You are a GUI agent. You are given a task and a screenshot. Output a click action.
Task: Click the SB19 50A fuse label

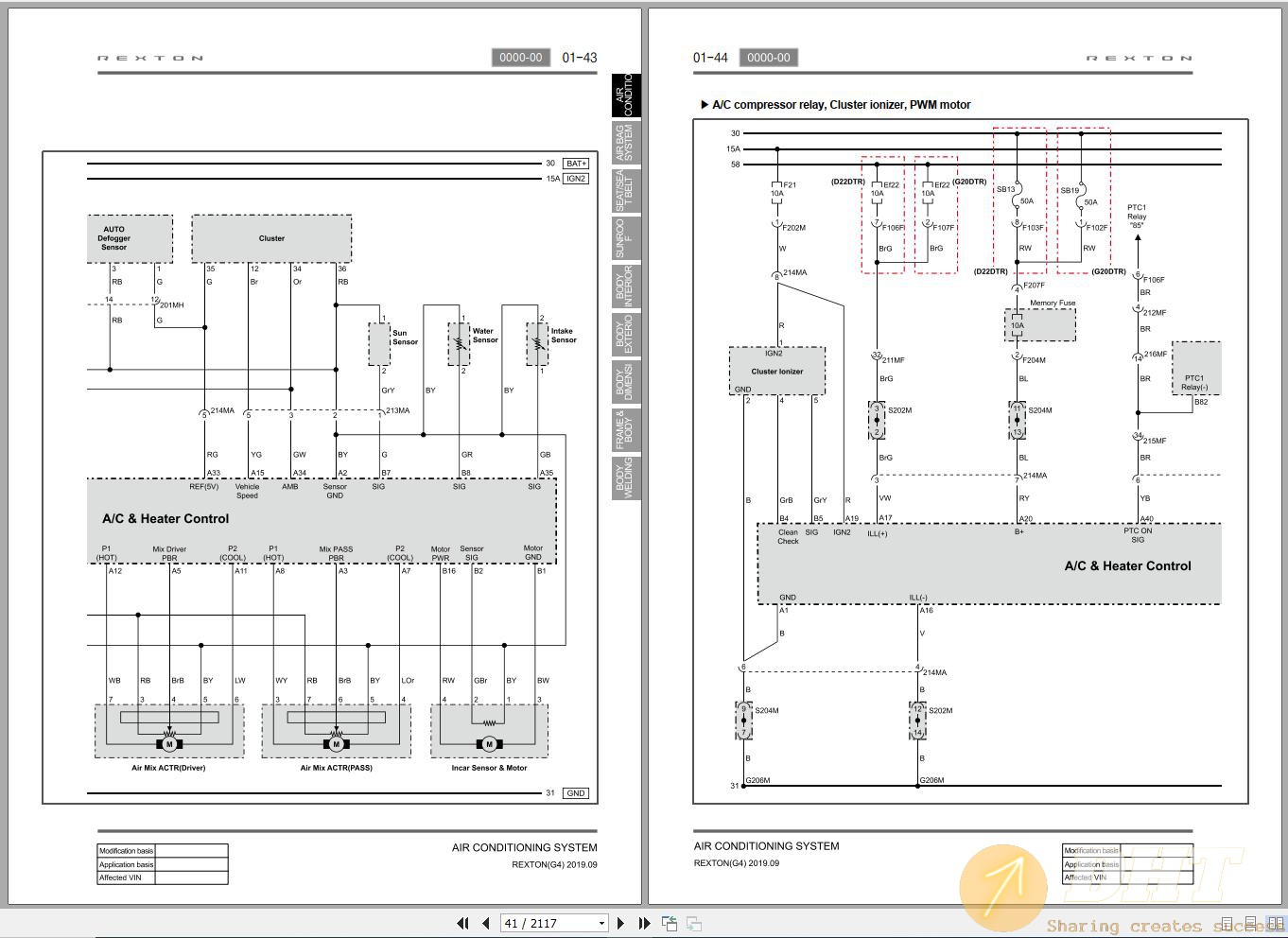pos(1078,196)
